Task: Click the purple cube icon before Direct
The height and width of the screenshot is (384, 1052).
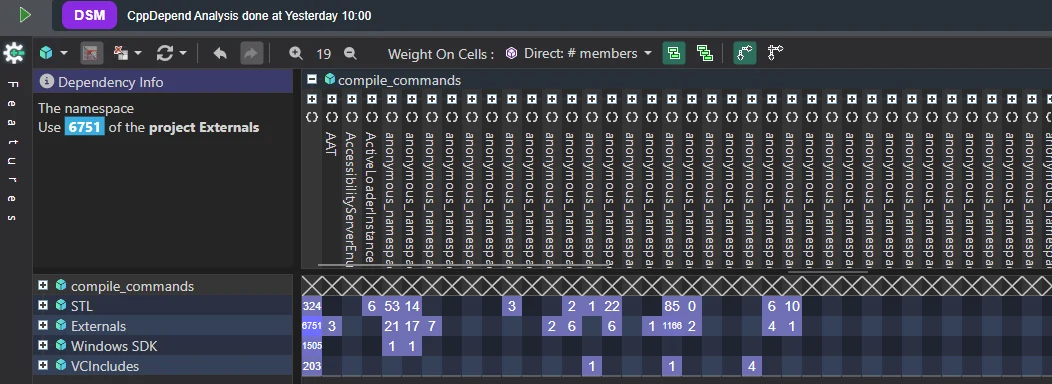Action: tap(512, 53)
